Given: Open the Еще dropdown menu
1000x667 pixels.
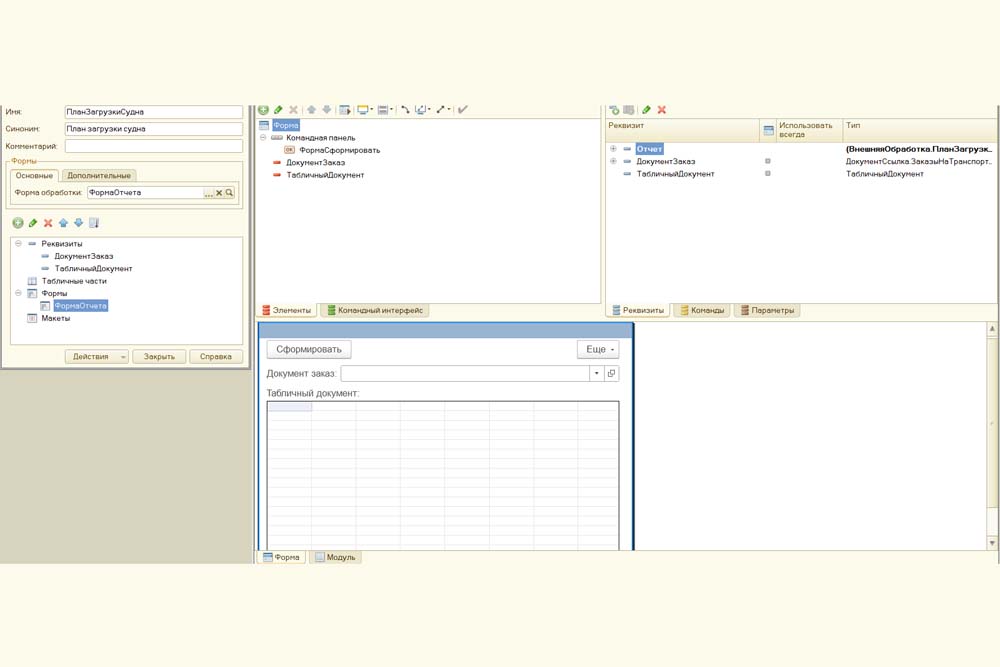Looking at the screenshot, I should (x=599, y=349).
